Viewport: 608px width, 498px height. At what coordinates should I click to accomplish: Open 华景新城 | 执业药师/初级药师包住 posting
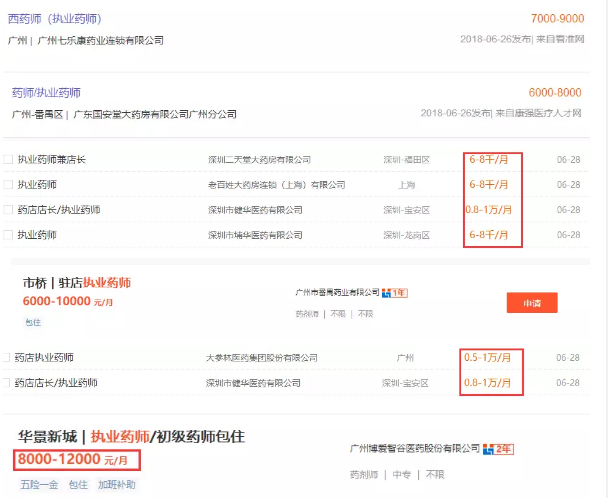click(131, 437)
